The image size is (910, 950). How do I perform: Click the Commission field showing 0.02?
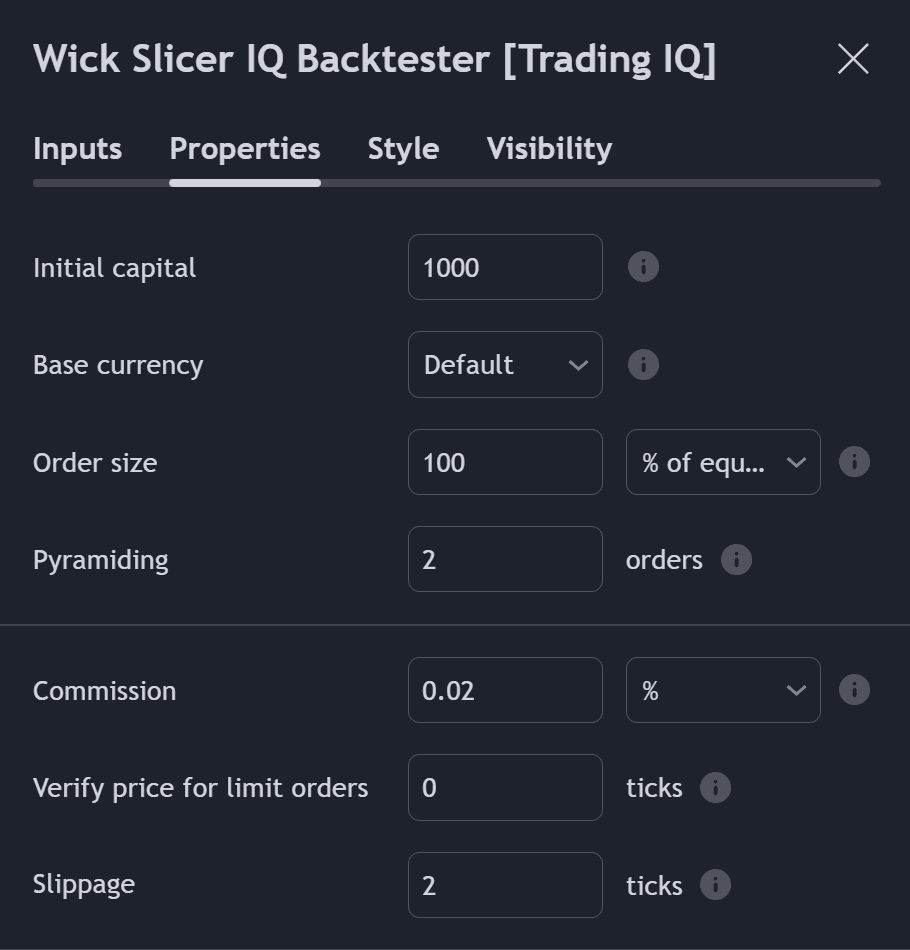tap(505, 690)
